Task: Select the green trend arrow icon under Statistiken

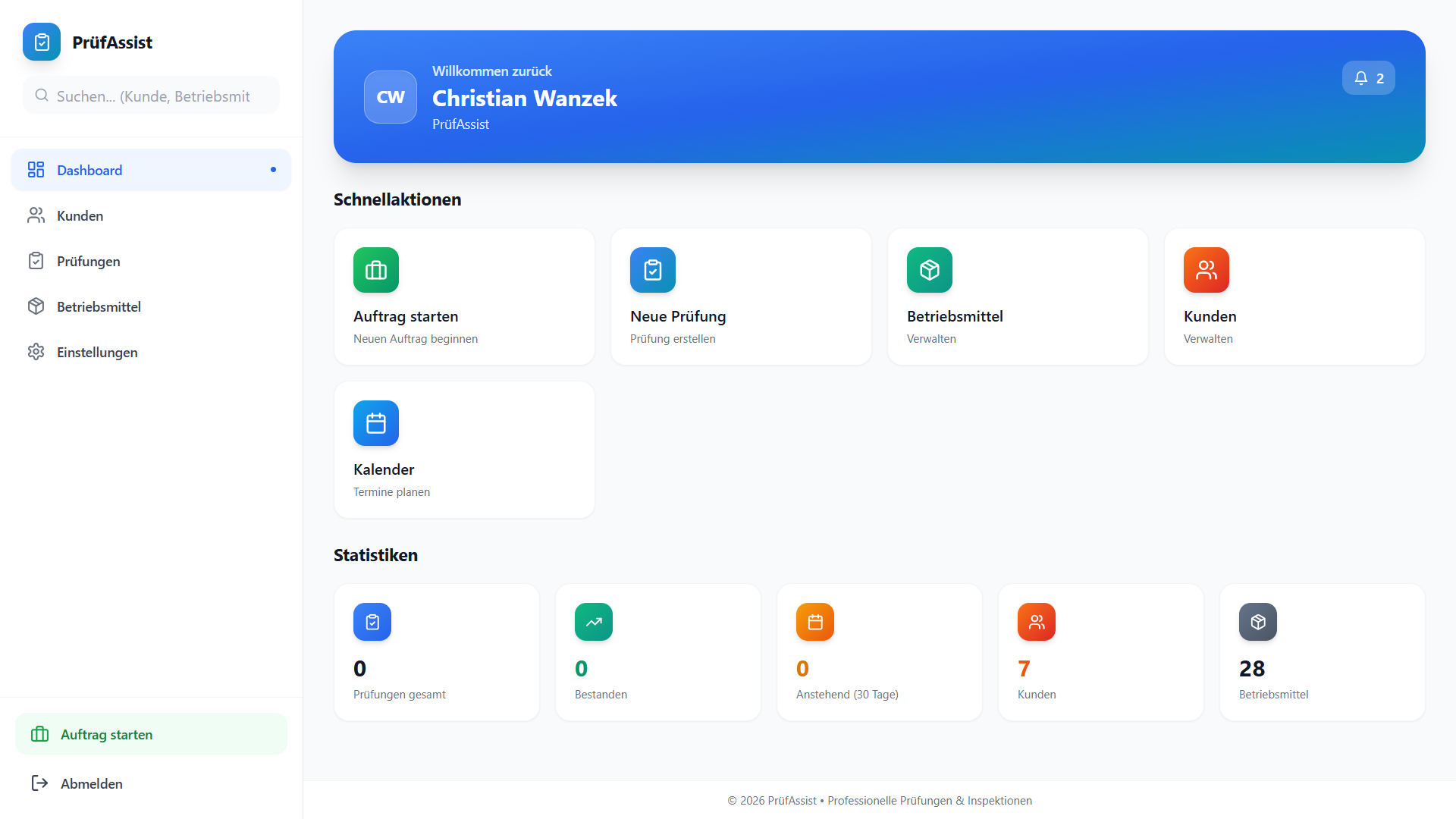Action: pyautogui.click(x=594, y=622)
